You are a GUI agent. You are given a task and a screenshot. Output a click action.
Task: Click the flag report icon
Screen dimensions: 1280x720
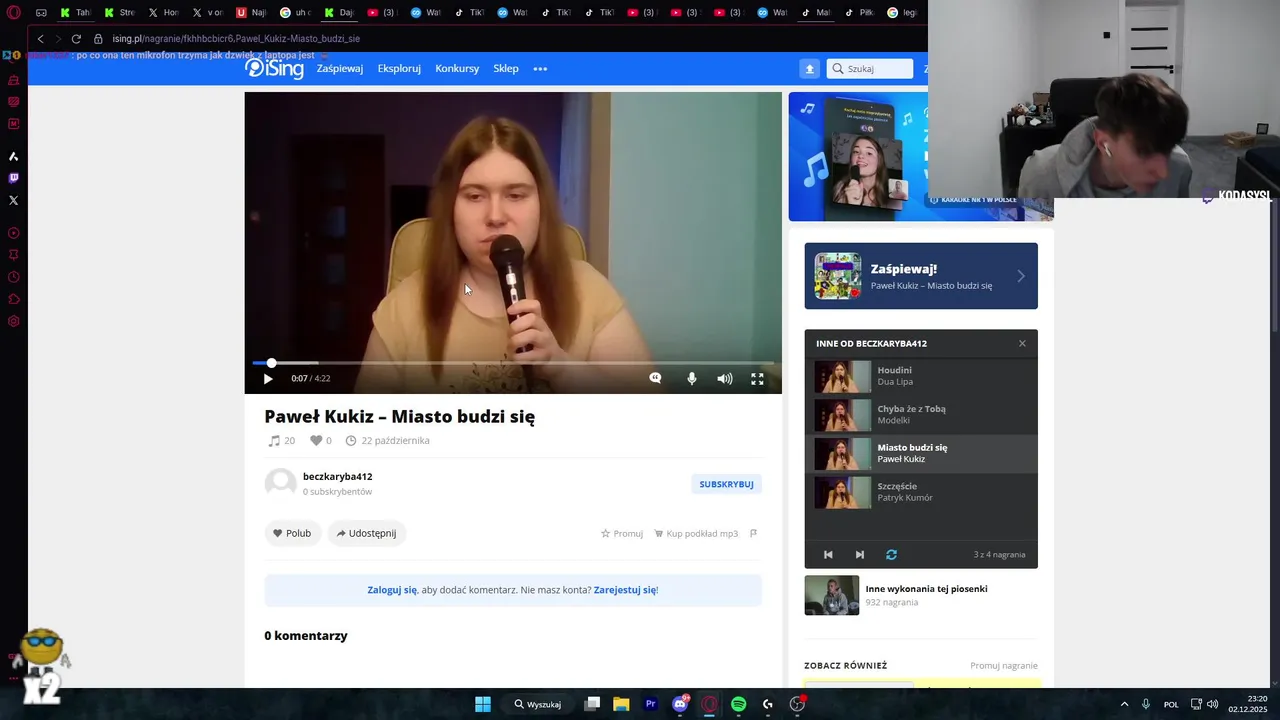pos(753,533)
